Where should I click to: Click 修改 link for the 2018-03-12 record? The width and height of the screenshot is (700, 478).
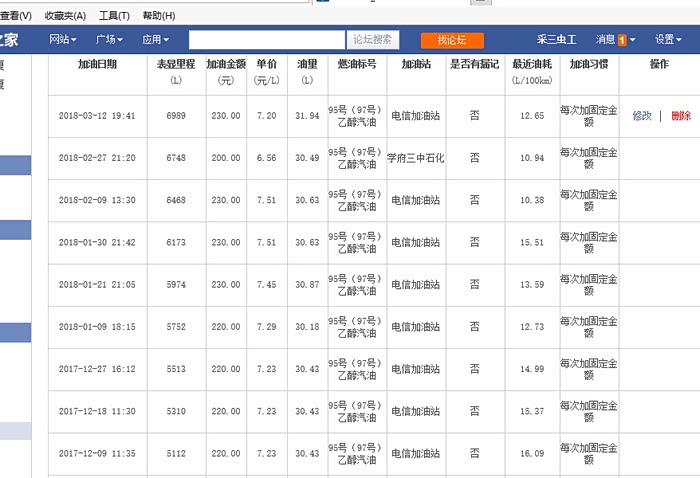[x=642, y=116]
